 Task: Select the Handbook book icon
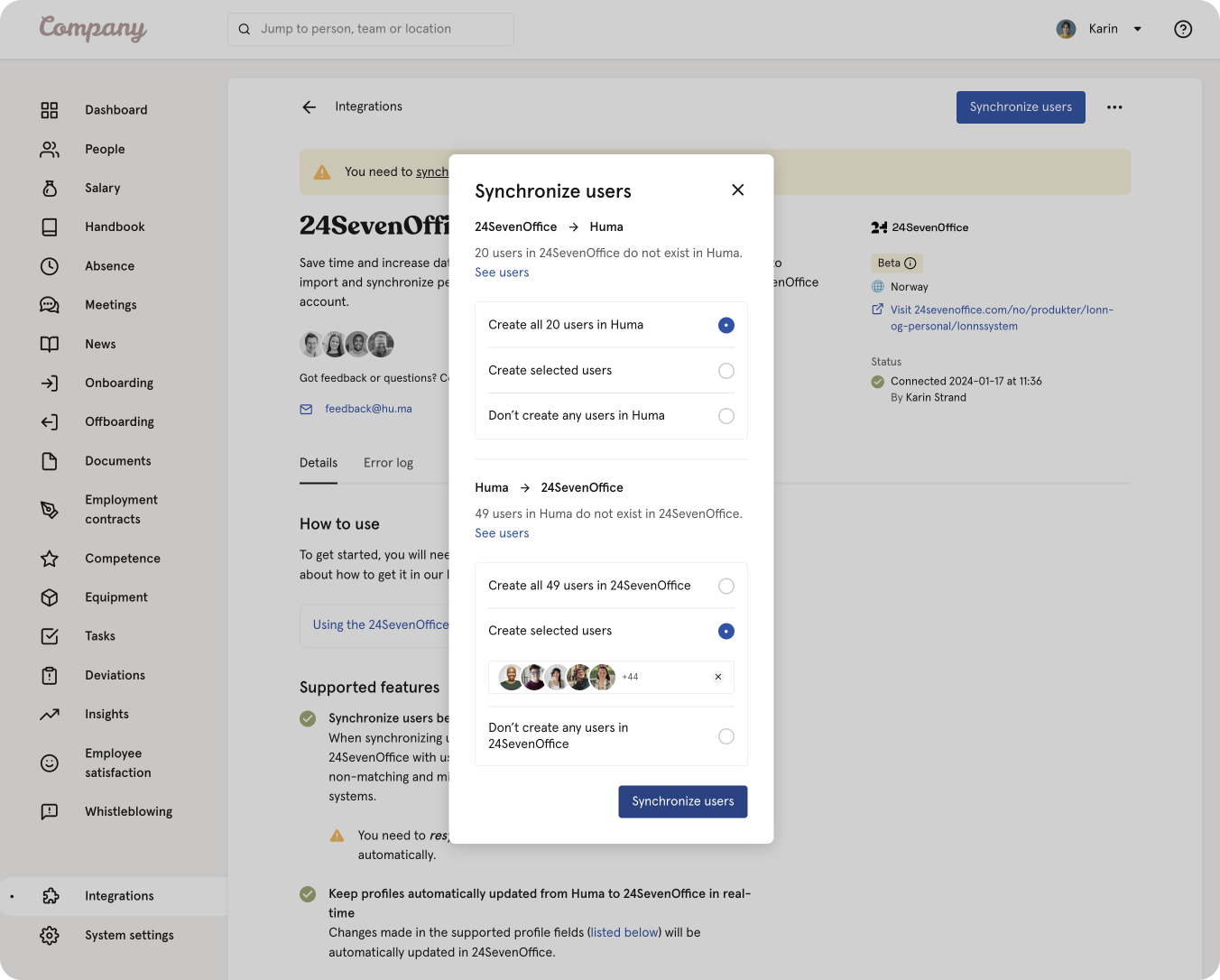[x=50, y=227]
